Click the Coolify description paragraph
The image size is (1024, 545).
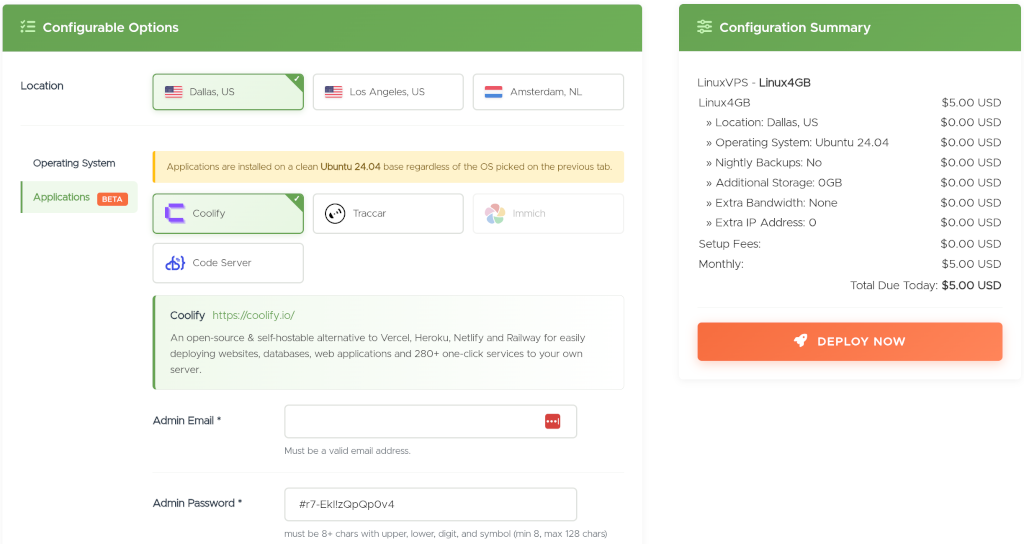pos(378,354)
